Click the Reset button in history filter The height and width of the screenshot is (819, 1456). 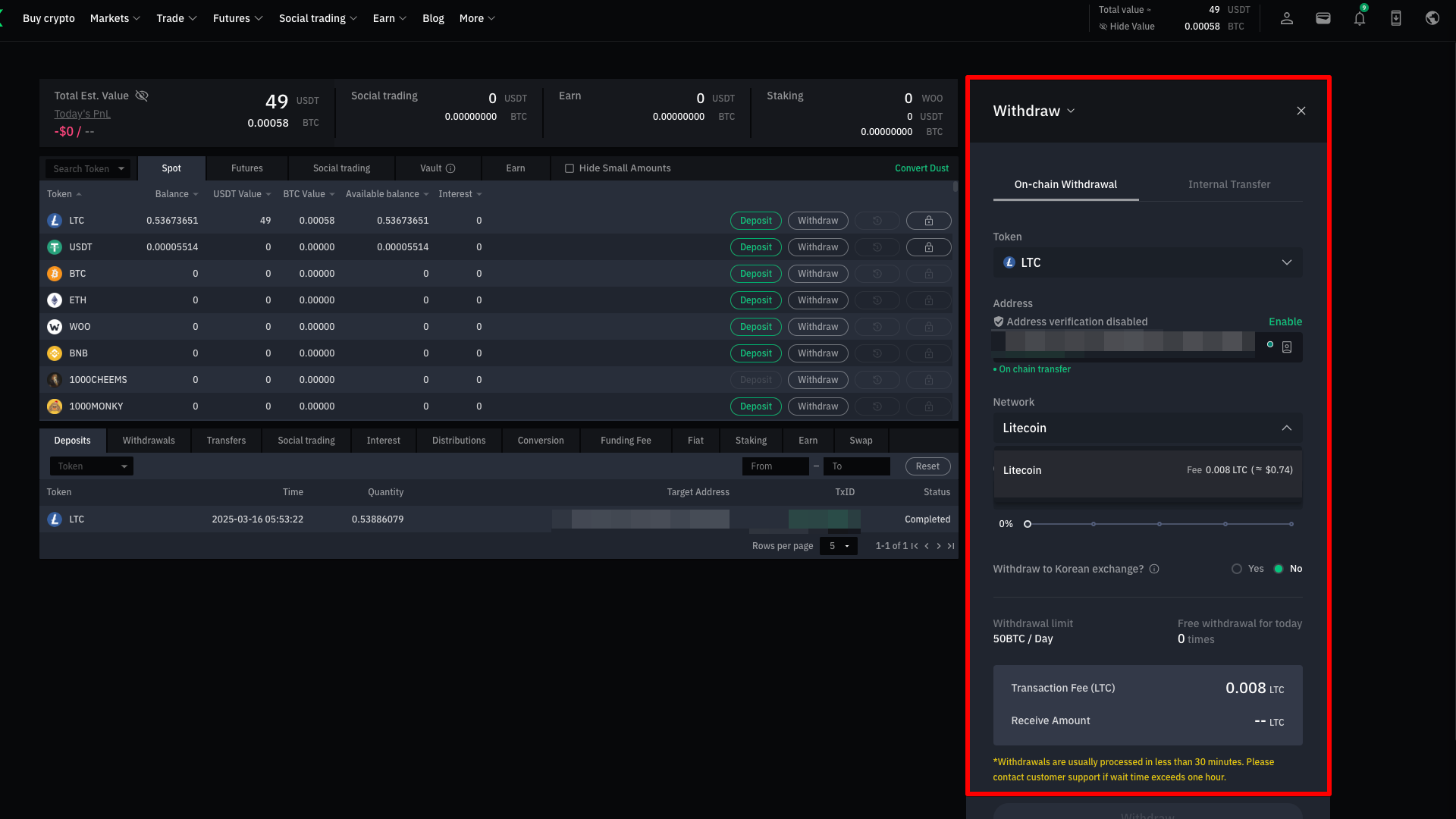click(x=927, y=466)
